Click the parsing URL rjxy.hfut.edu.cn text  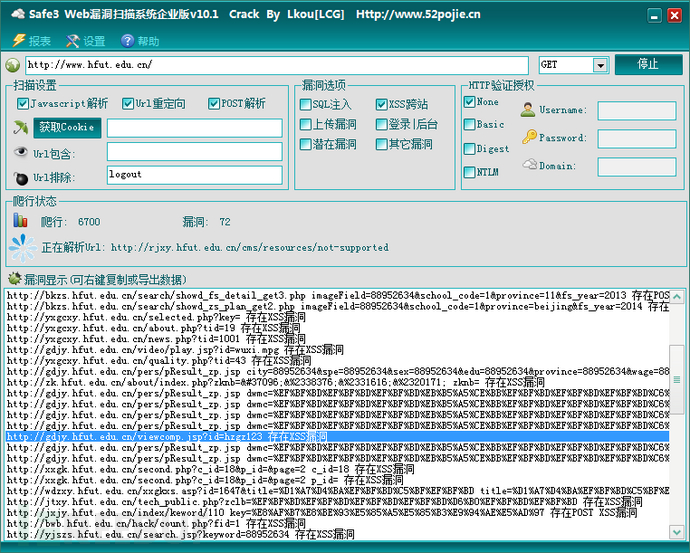click(x=250, y=248)
